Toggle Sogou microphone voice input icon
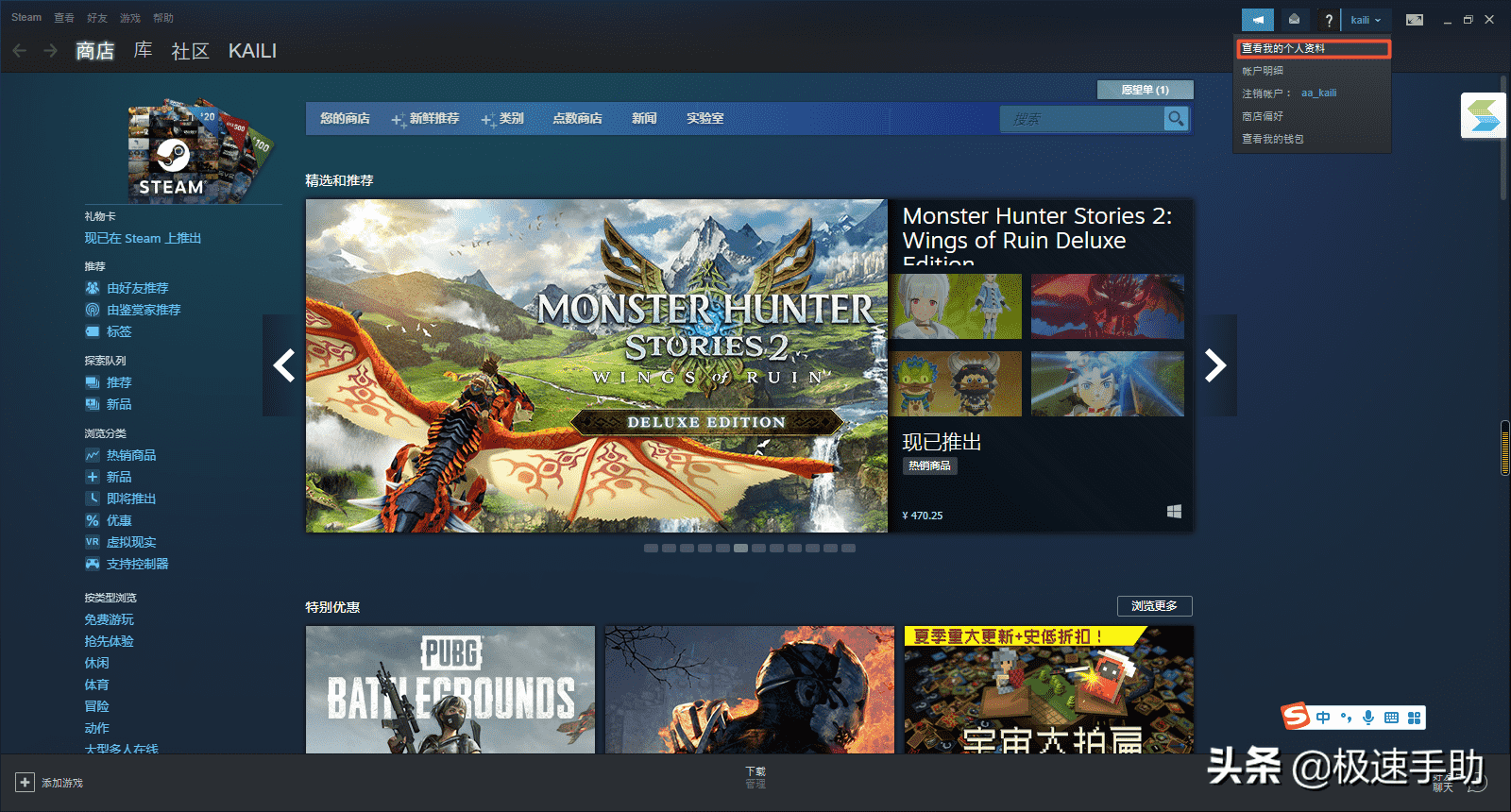 click(x=1368, y=718)
